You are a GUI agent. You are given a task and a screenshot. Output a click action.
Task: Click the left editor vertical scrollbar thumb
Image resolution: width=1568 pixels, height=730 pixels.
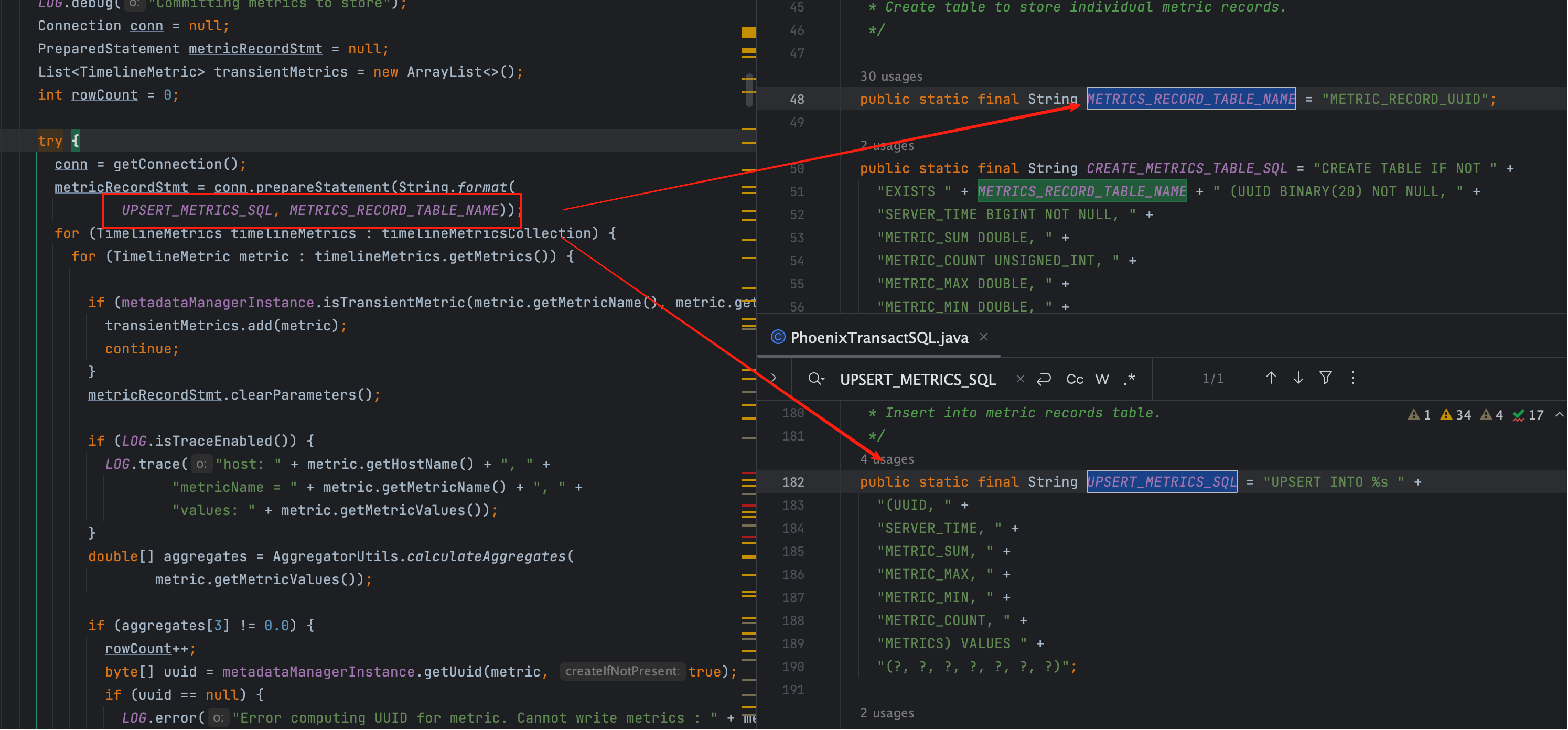pos(749,90)
